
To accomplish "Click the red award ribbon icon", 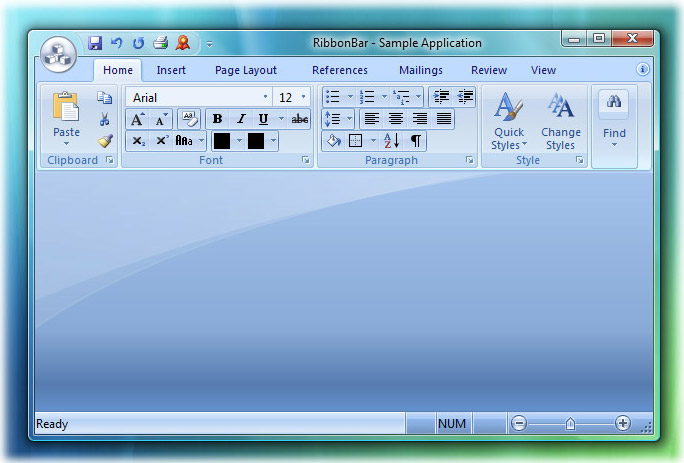I will (183, 43).
